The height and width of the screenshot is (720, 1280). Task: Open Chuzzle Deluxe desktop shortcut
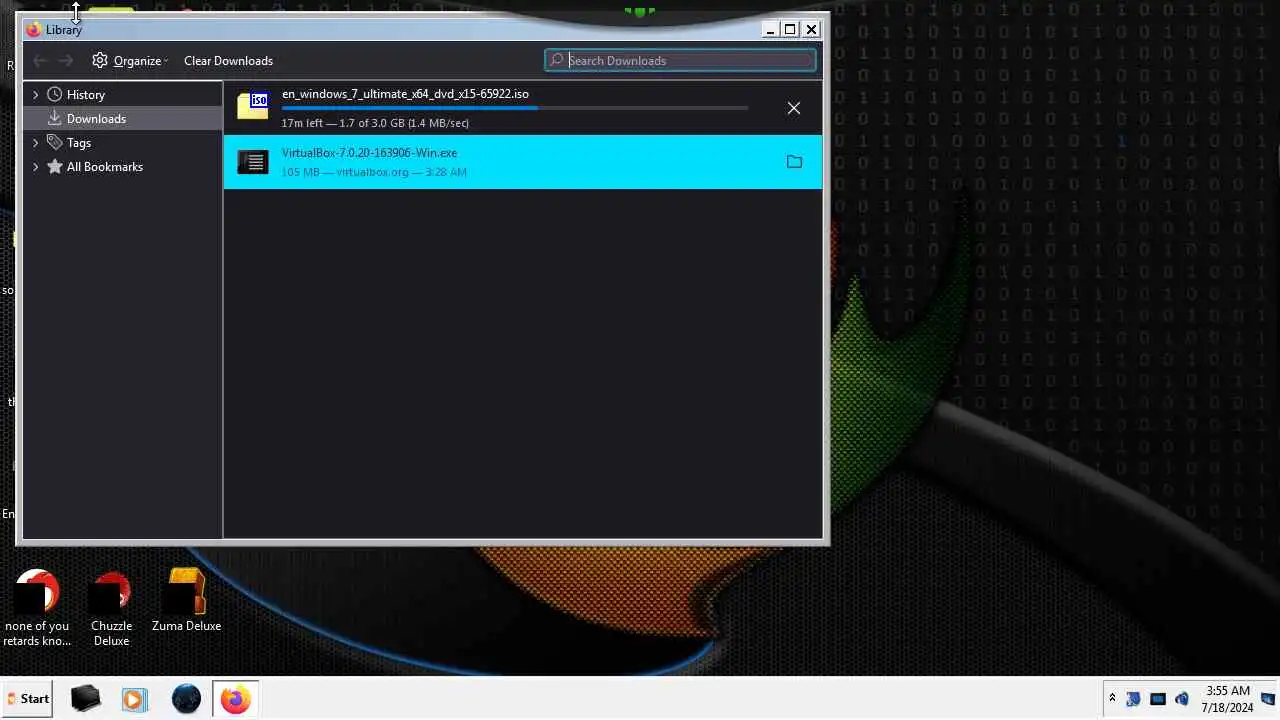pyautogui.click(x=111, y=608)
